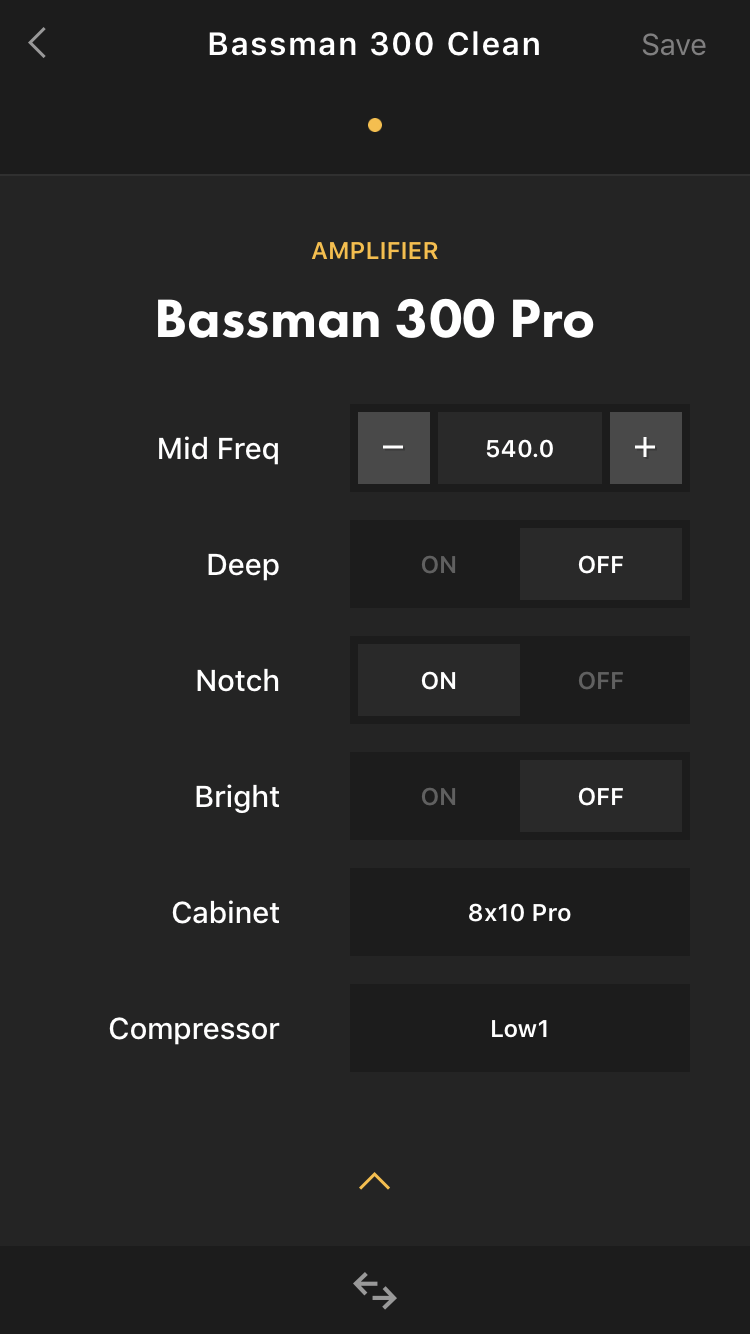Set Deep to OFF

601,564
